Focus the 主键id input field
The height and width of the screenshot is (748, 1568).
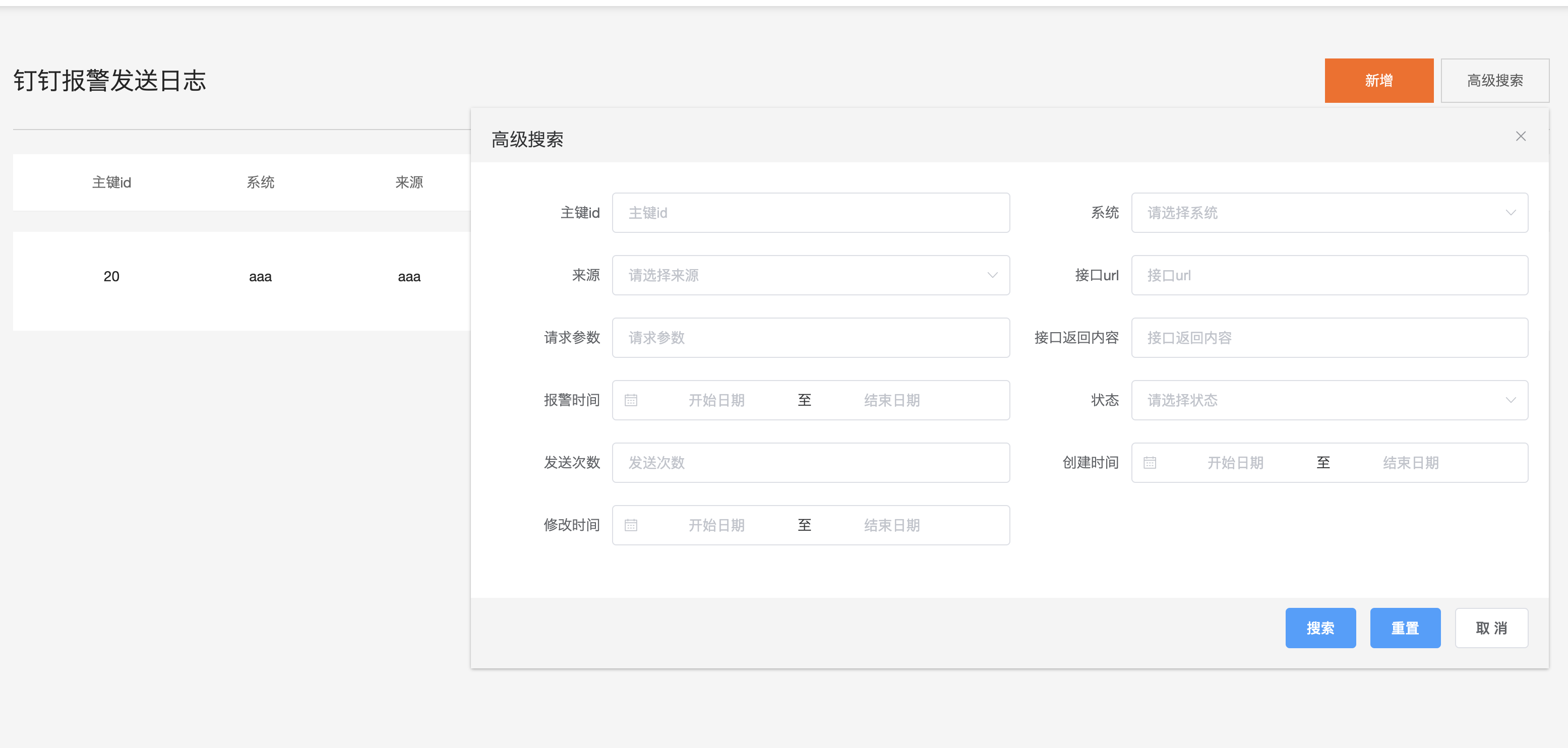pos(811,213)
